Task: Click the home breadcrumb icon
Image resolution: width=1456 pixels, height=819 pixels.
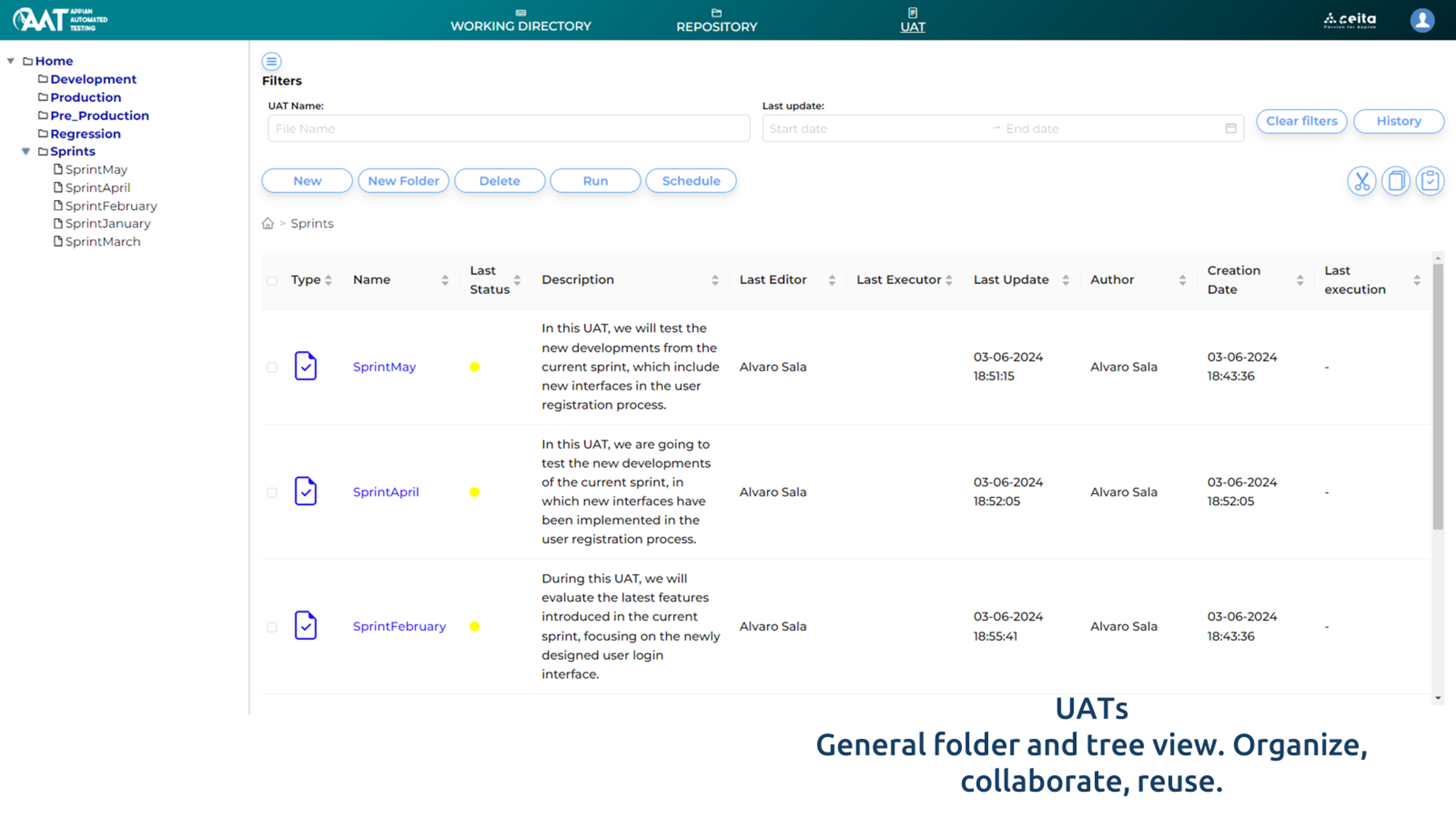Action: pos(268,223)
